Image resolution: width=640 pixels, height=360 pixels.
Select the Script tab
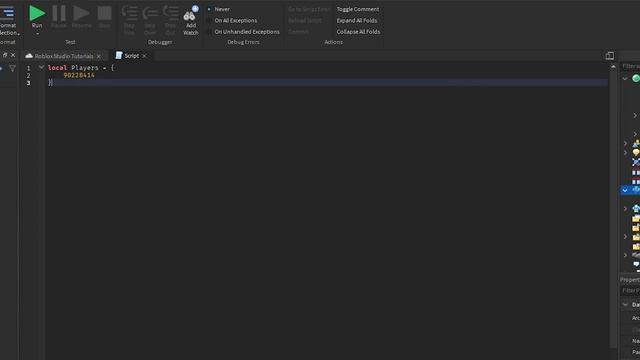click(x=131, y=56)
